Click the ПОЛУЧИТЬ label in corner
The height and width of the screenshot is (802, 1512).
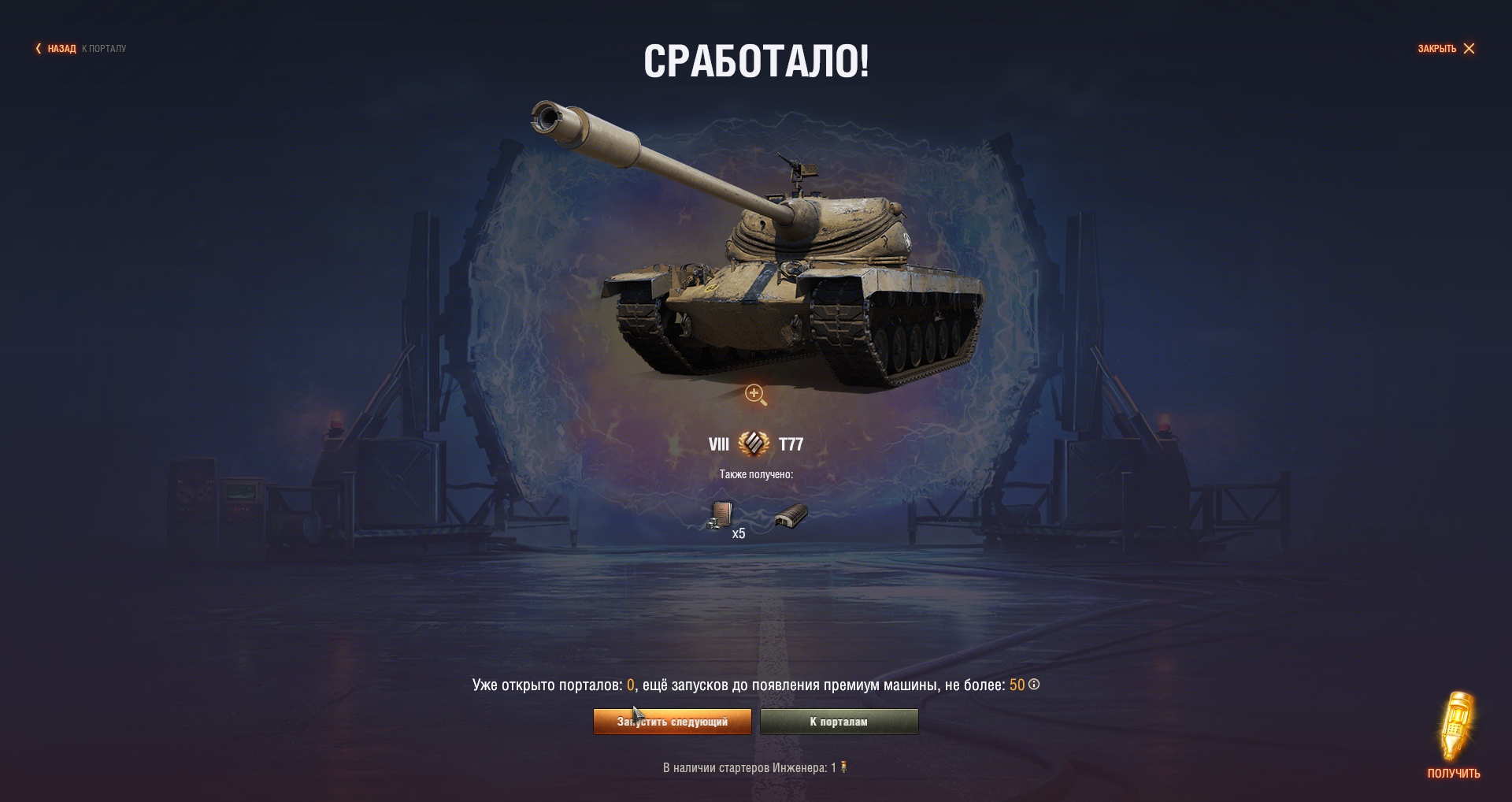click(1454, 774)
